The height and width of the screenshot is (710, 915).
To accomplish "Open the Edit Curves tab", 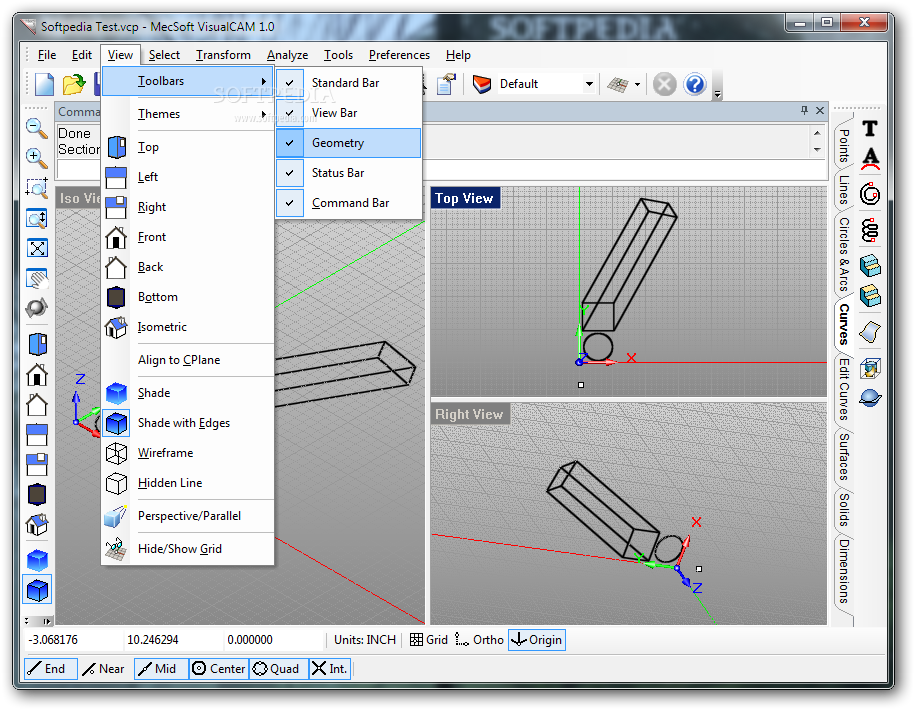I will click(x=844, y=389).
